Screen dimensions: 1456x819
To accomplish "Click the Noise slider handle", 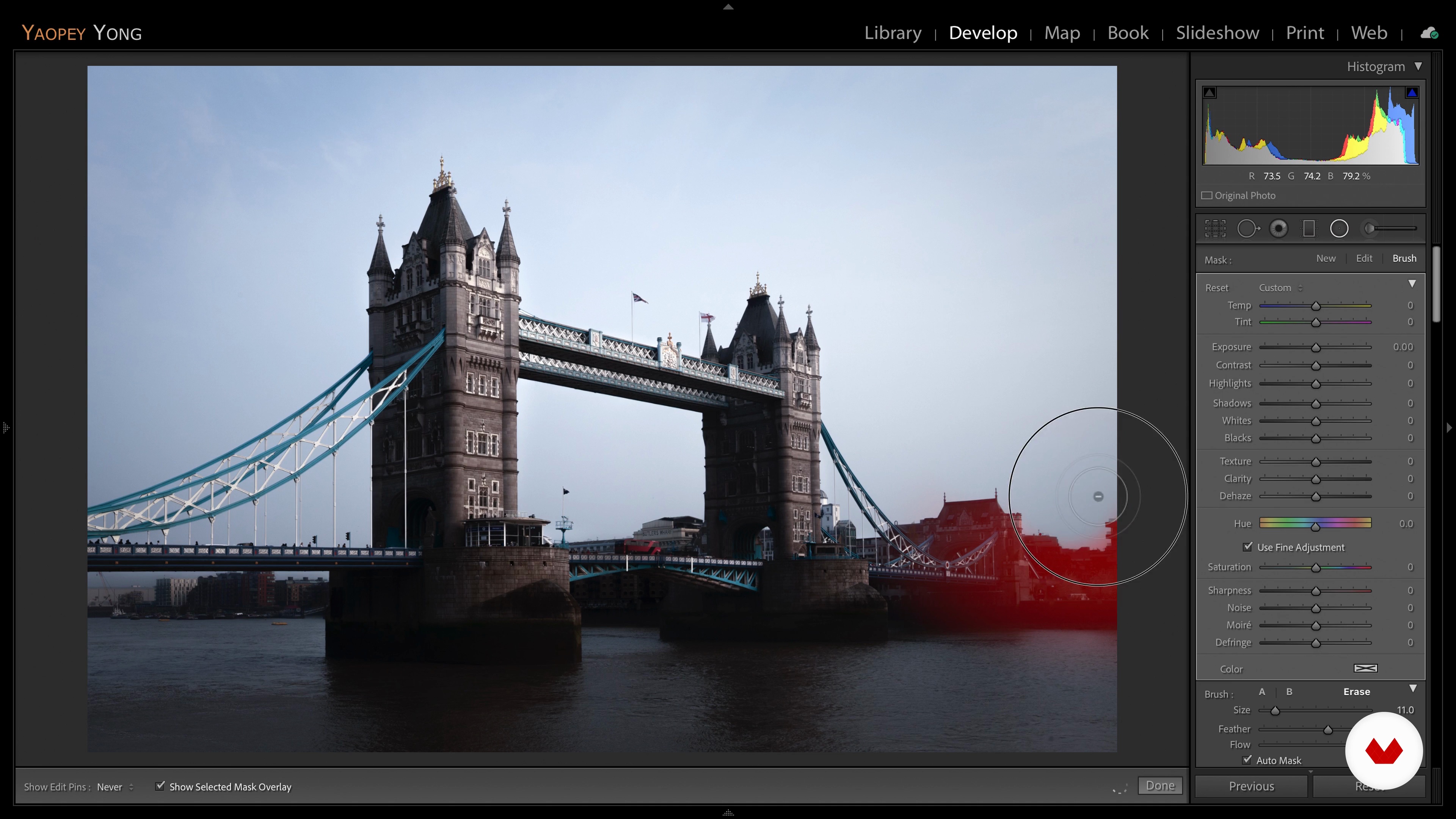I will pyautogui.click(x=1316, y=608).
